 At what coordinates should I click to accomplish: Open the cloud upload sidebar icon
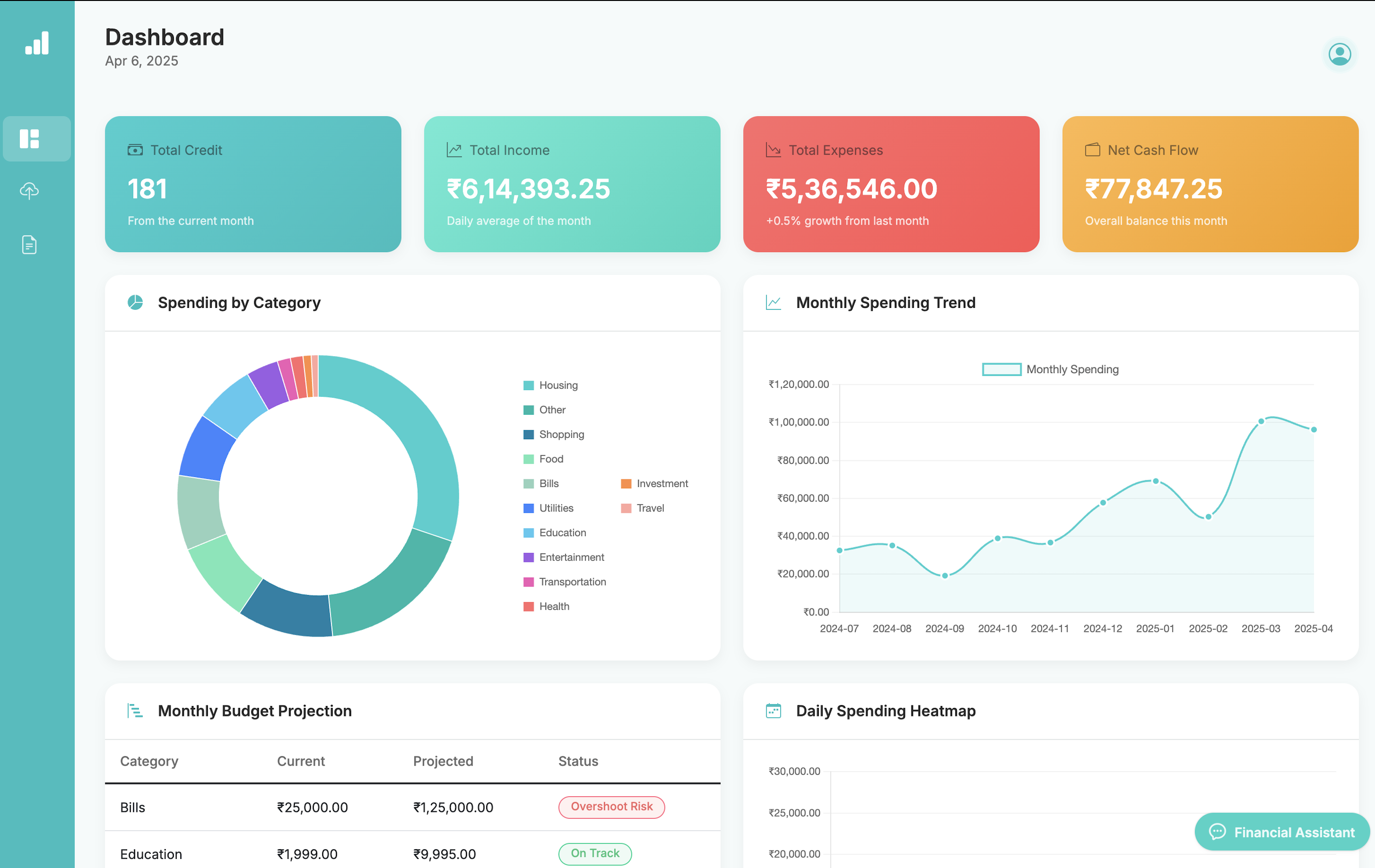point(30,191)
